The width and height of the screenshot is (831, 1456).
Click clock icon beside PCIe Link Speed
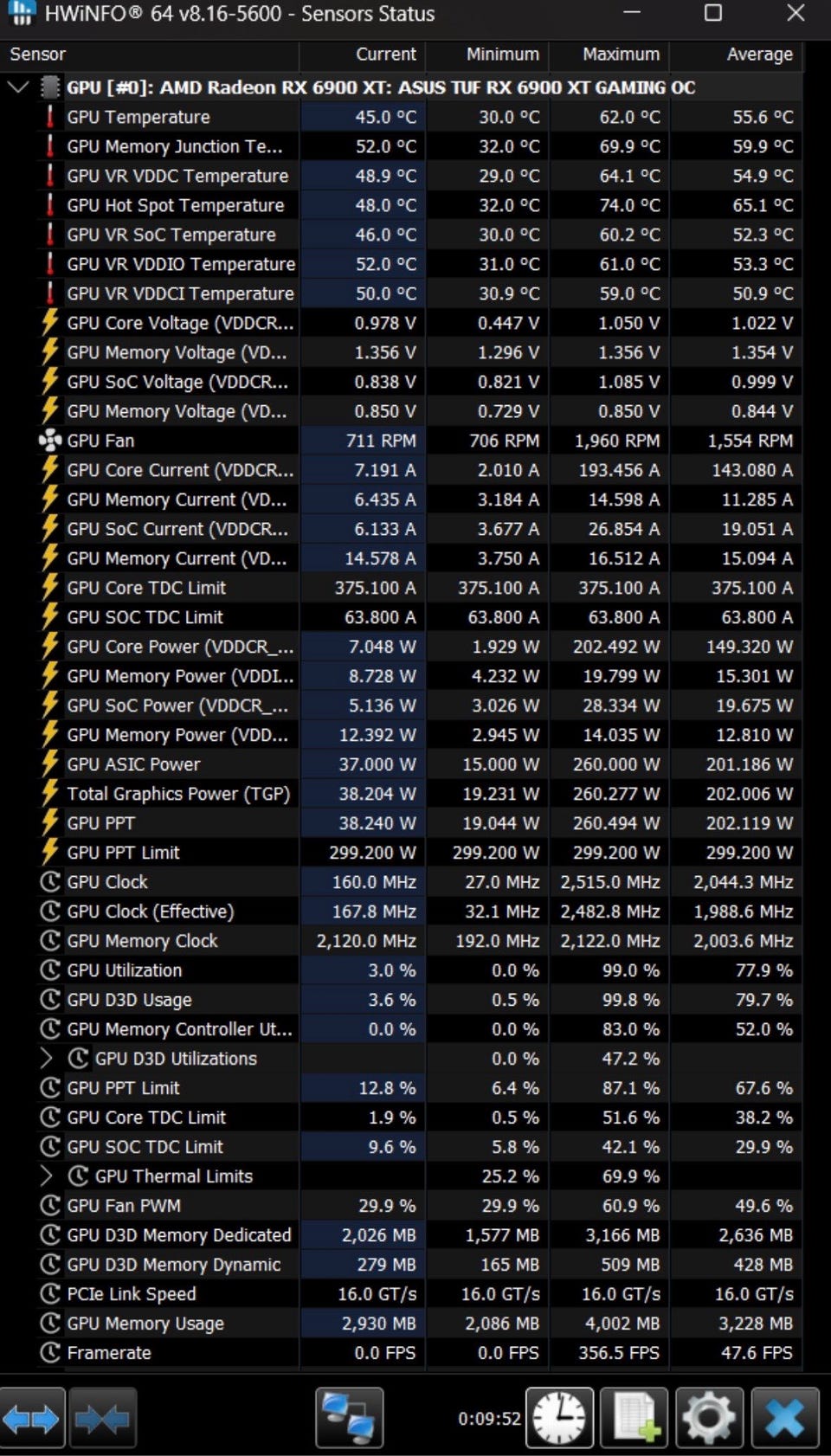click(50, 1294)
